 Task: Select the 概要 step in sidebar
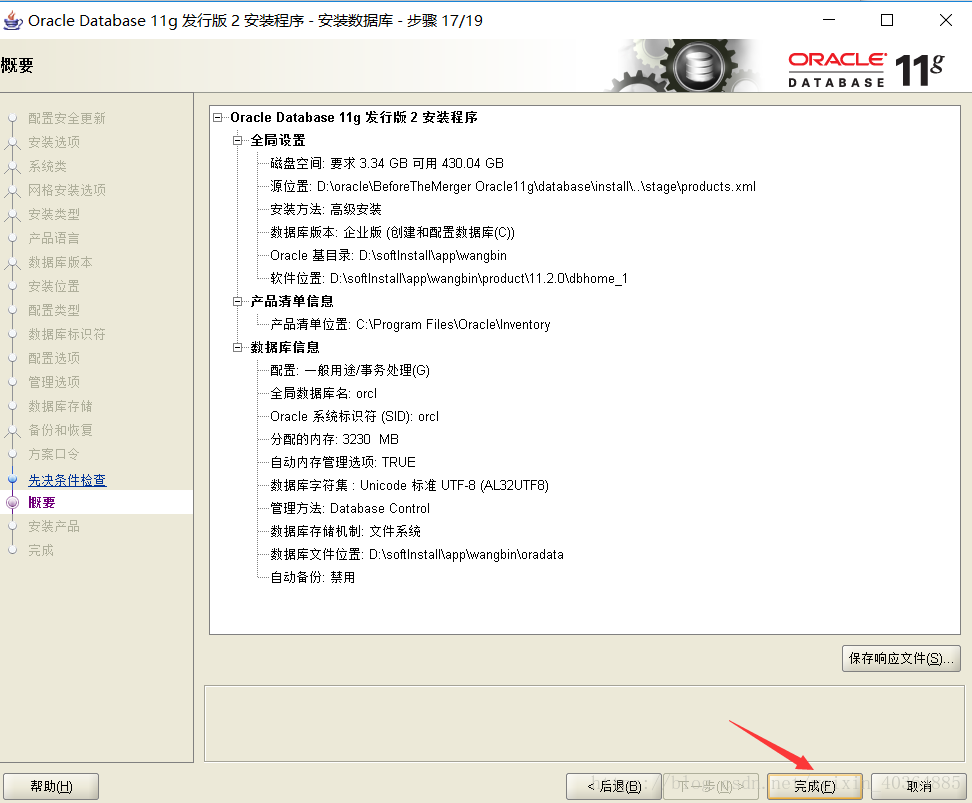coord(42,502)
